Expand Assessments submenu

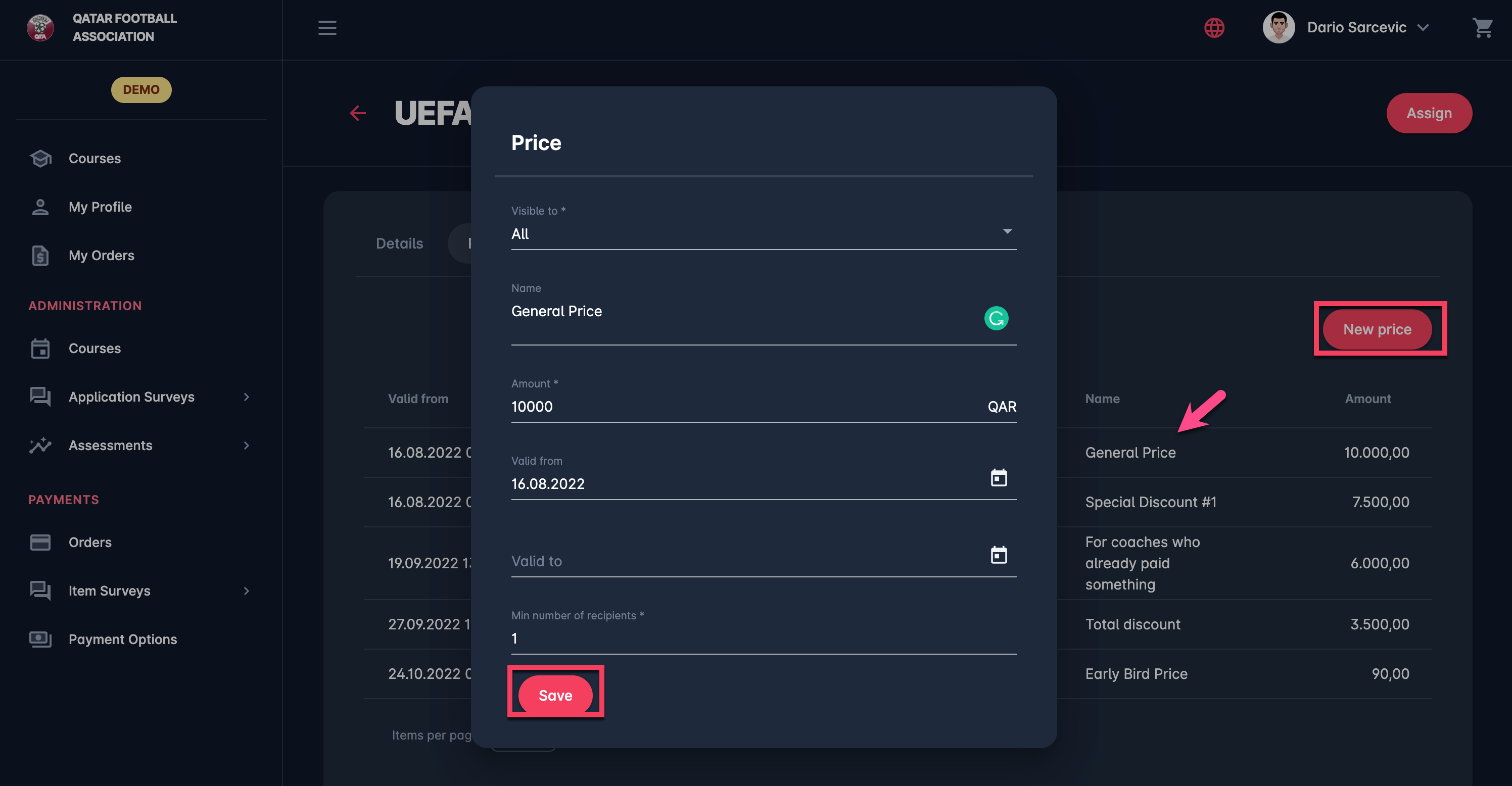point(246,445)
